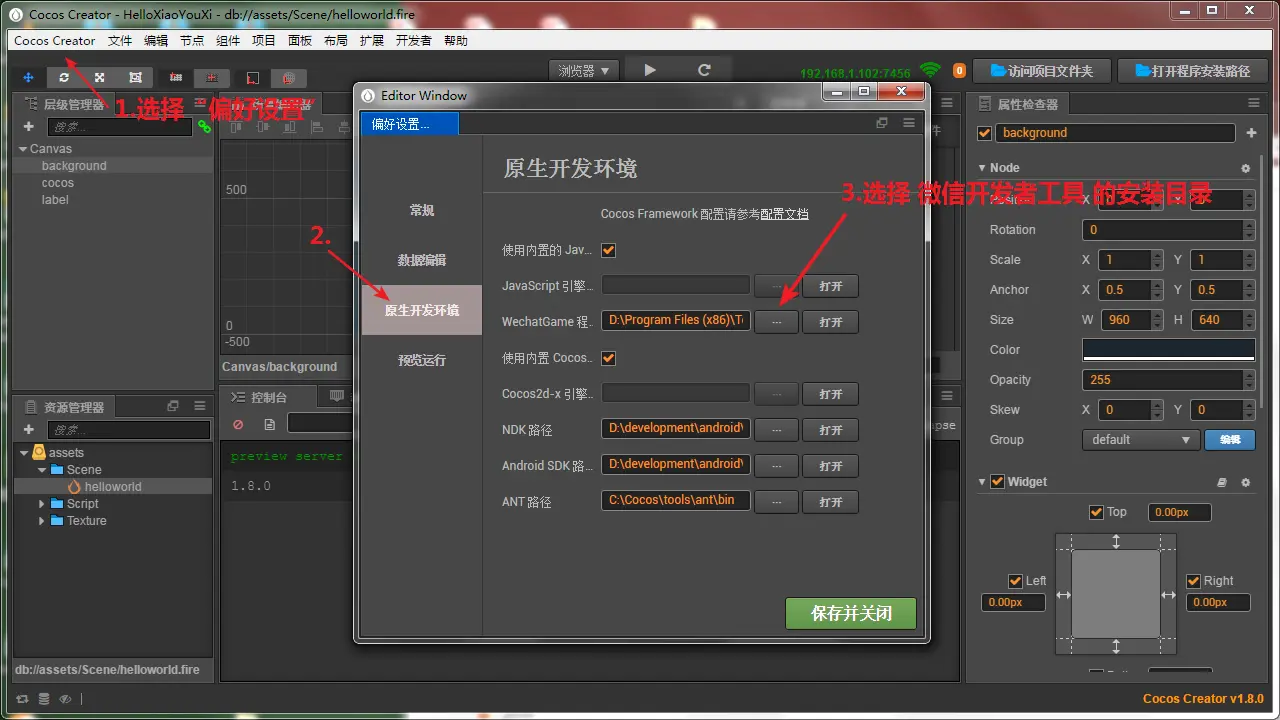This screenshot has width=1280, height=720.
Task: Toggle the Widget Top alignment checkbox
Action: pos(1096,512)
